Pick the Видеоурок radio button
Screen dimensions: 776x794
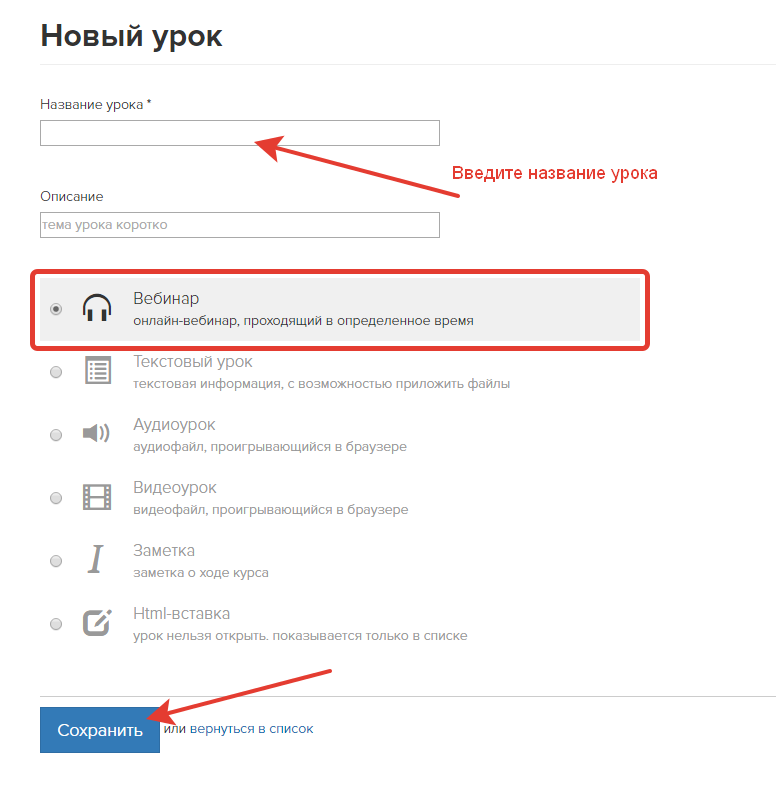pyautogui.click(x=56, y=498)
